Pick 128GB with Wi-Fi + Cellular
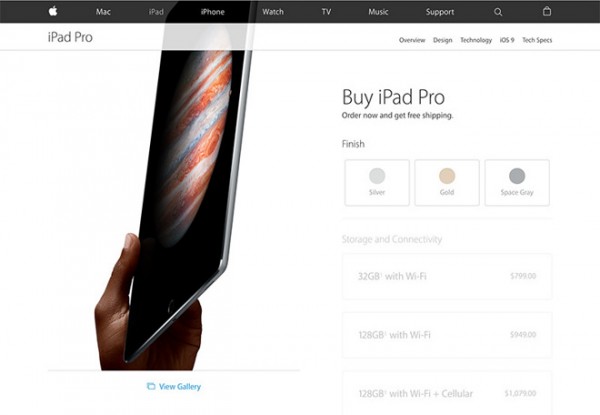This screenshot has width=600, height=415. click(447, 393)
